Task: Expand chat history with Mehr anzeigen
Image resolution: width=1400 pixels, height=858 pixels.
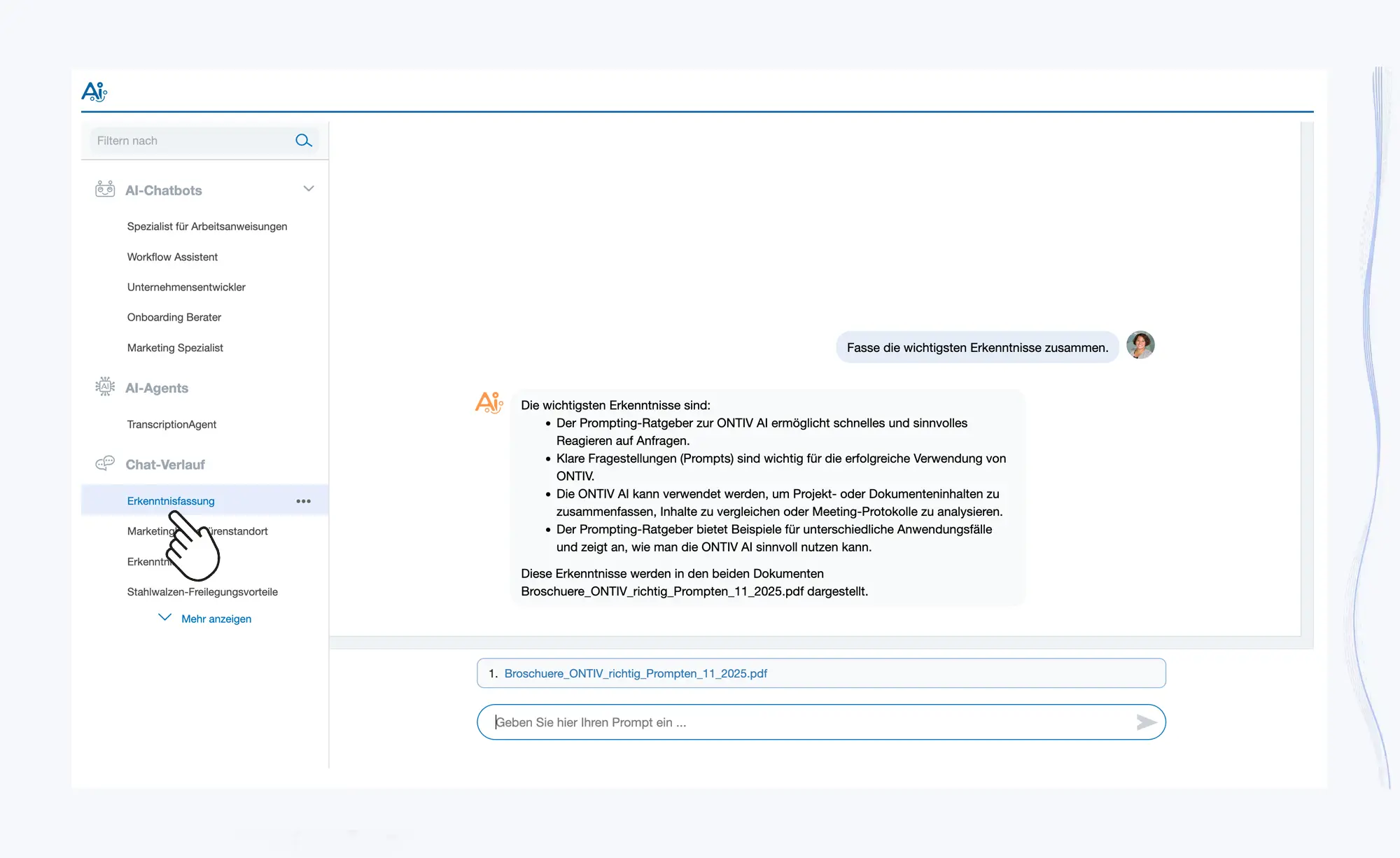Action: 216,619
